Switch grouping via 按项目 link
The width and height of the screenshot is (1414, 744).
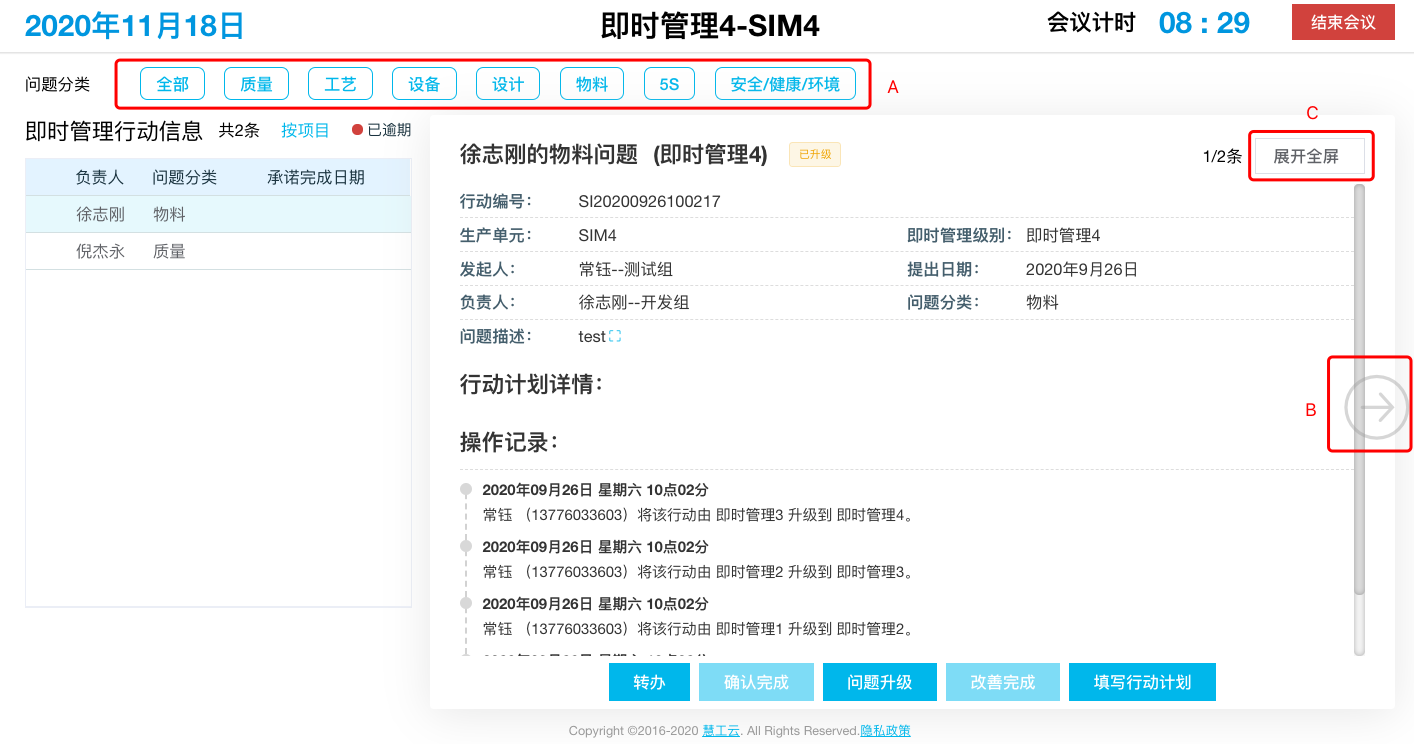coord(305,130)
